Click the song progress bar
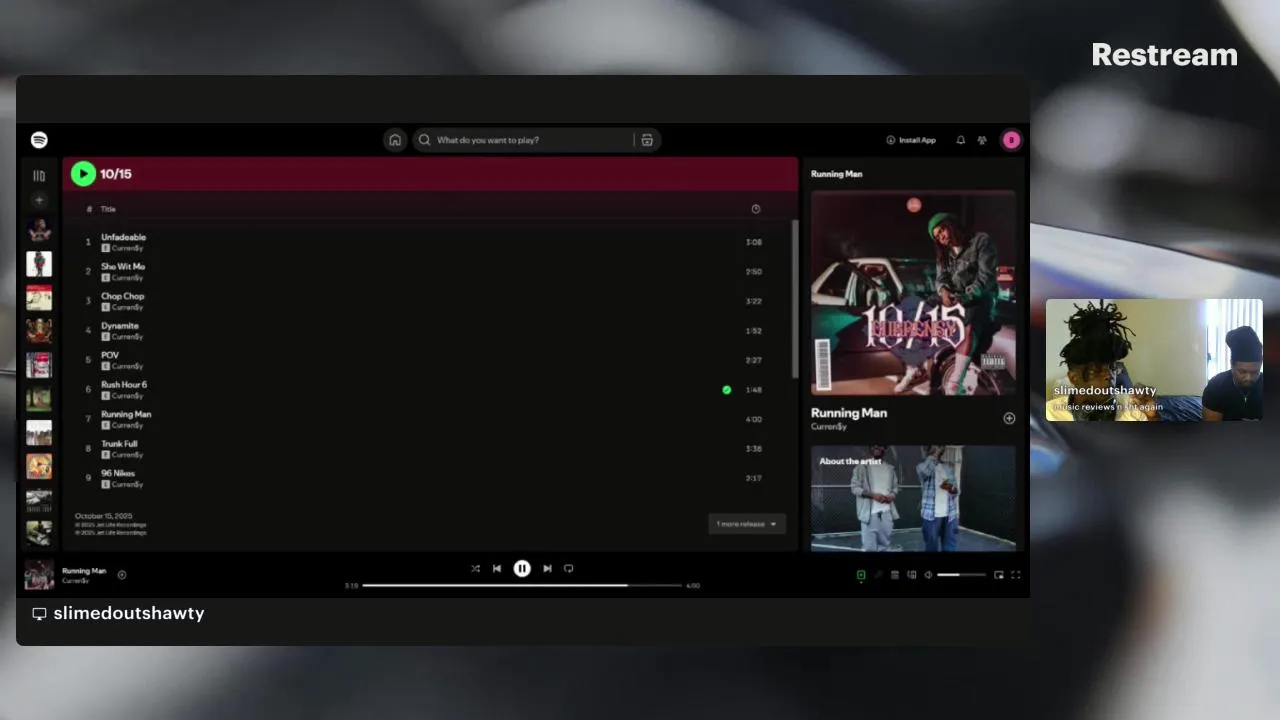The height and width of the screenshot is (720, 1280). point(522,585)
